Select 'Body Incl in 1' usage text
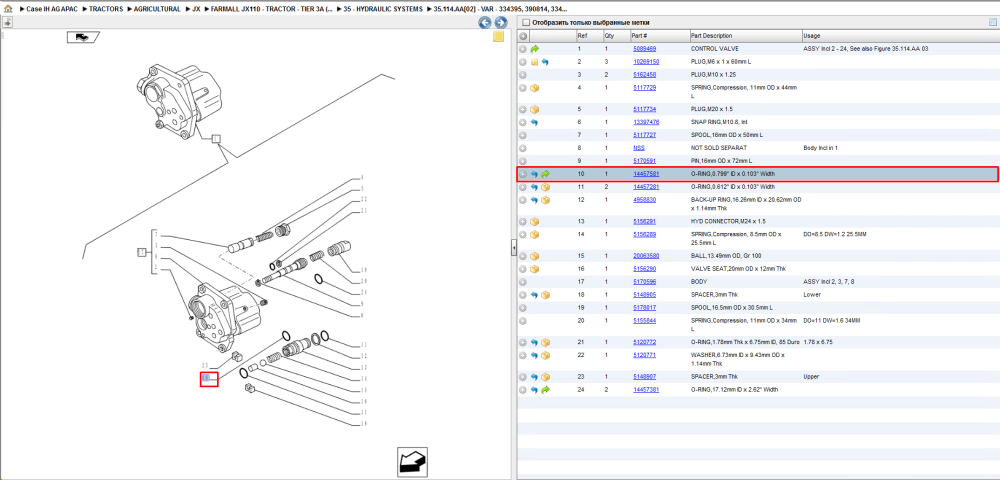Screen dimensions: 1000x480 (x=821, y=147)
